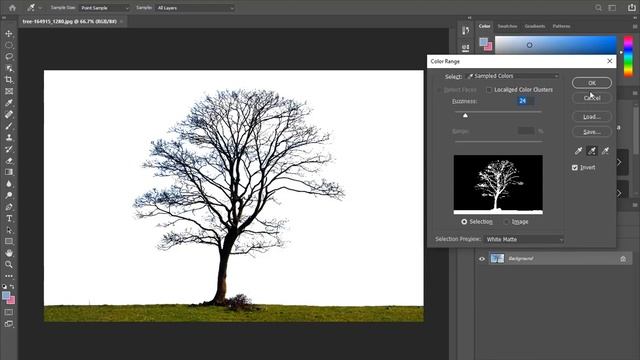
Task: Switch to the Swatches tab
Action: 507,26
